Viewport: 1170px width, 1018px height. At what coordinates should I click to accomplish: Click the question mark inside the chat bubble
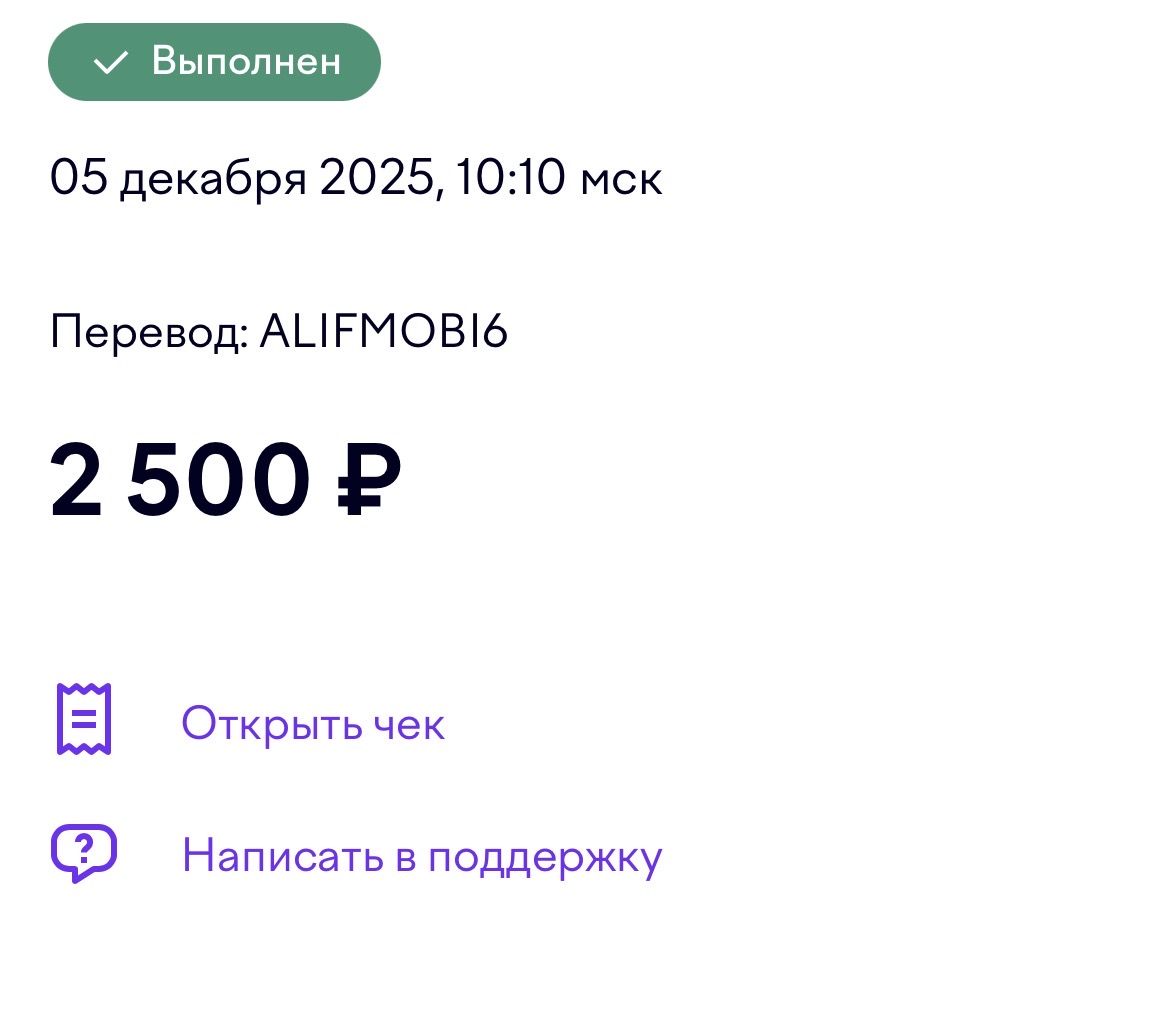pyautogui.click(x=85, y=849)
